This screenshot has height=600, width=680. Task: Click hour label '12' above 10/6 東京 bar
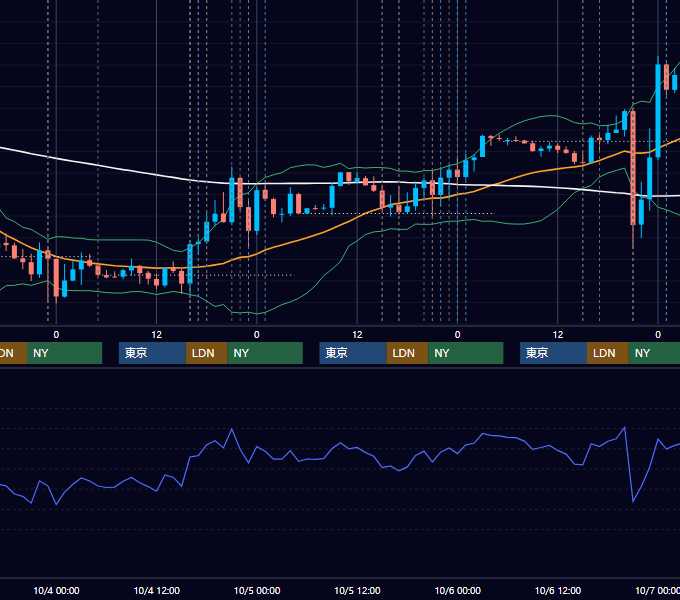pyautogui.click(x=558, y=335)
